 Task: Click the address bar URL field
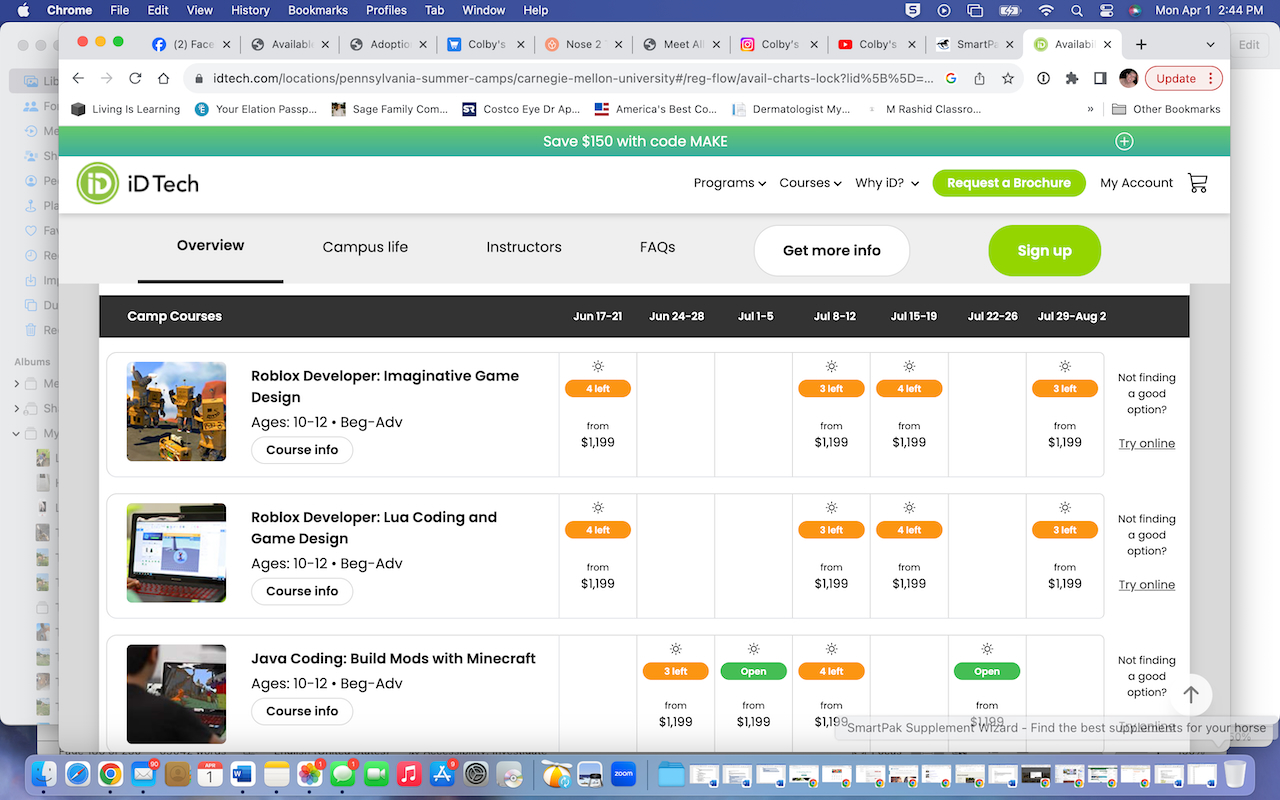click(560, 78)
